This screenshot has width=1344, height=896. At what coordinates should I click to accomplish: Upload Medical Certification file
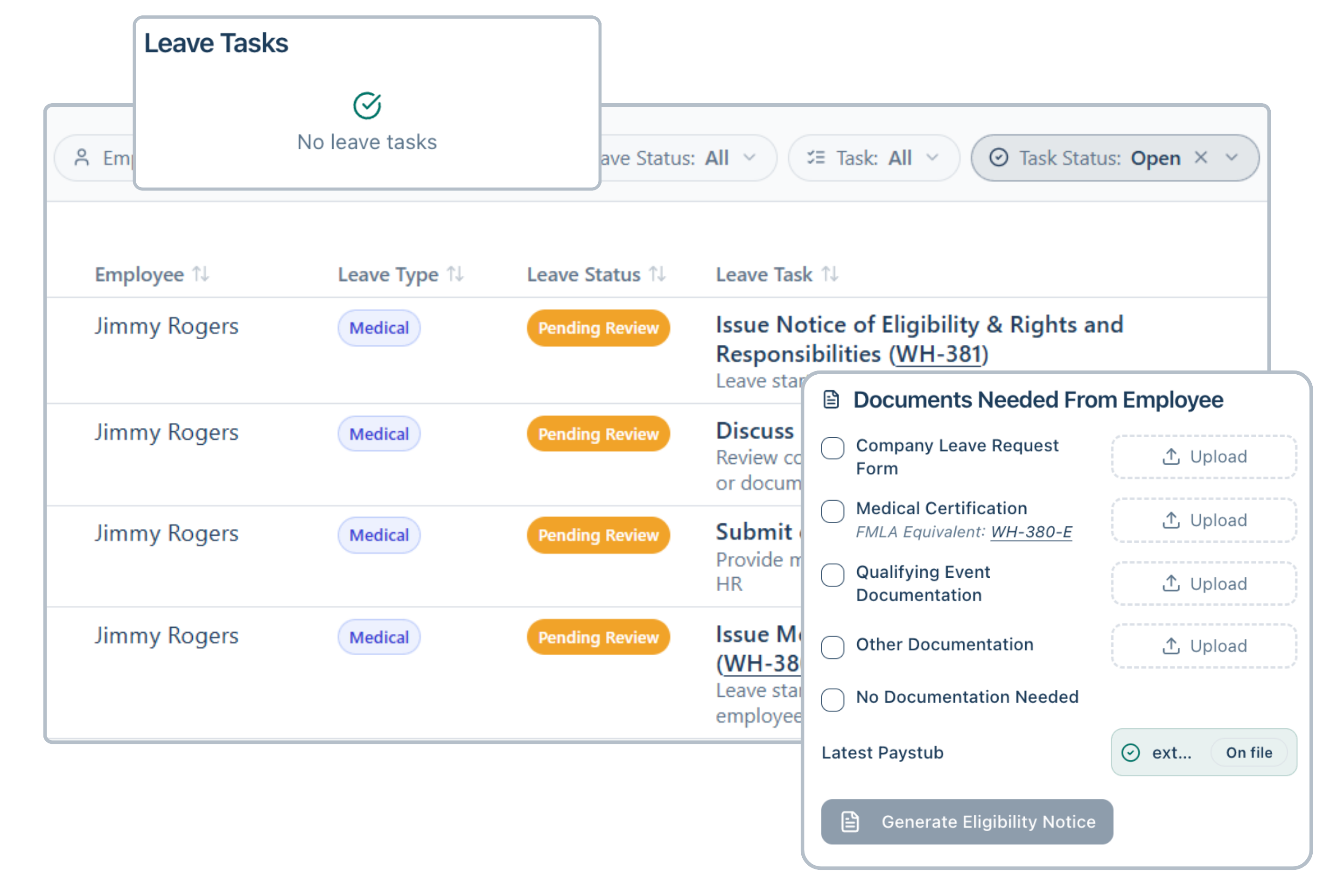[x=1204, y=520]
